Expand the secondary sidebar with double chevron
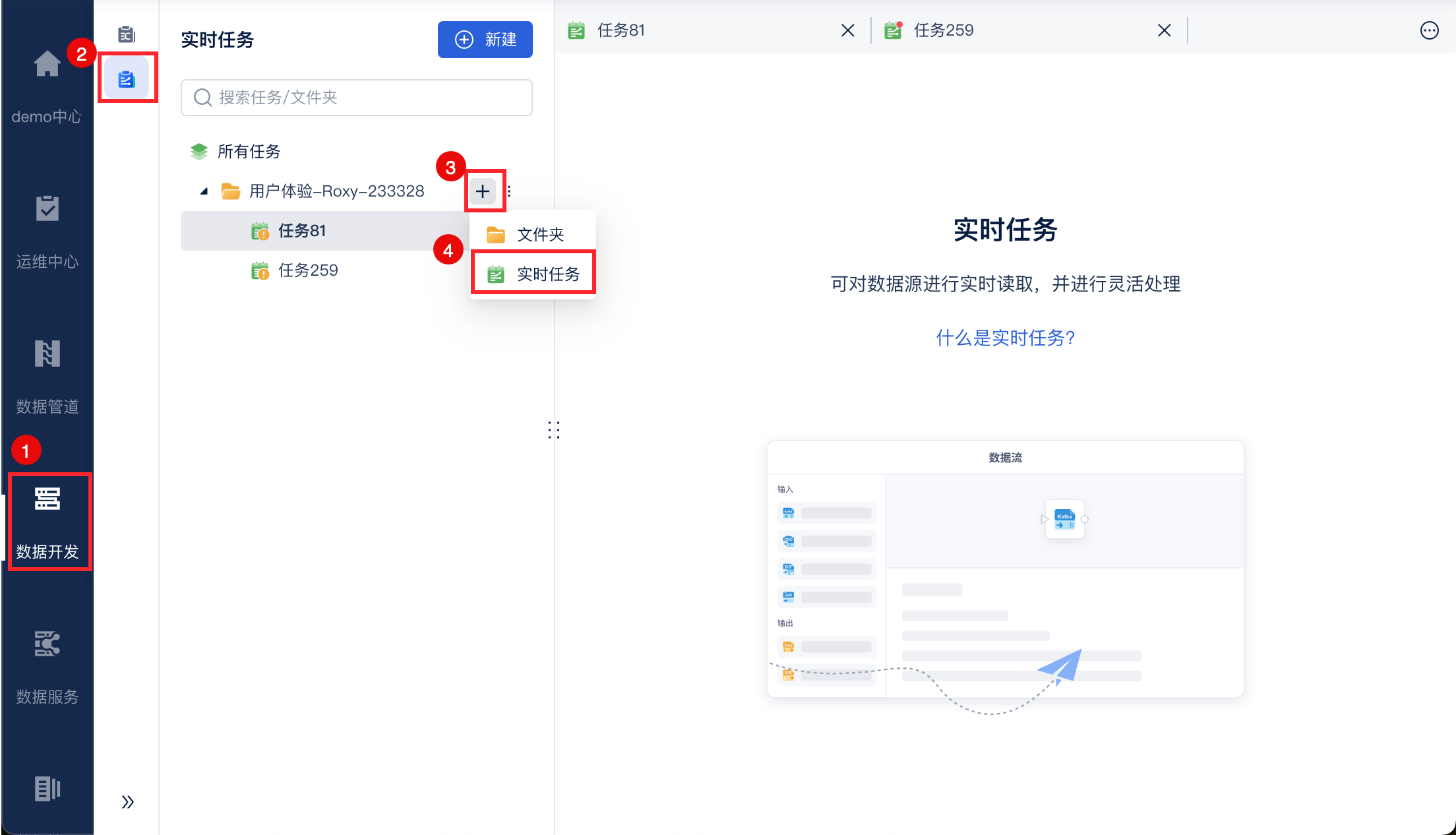This screenshot has height=835, width=1456. pyautogui.click(x=128, y=802)
